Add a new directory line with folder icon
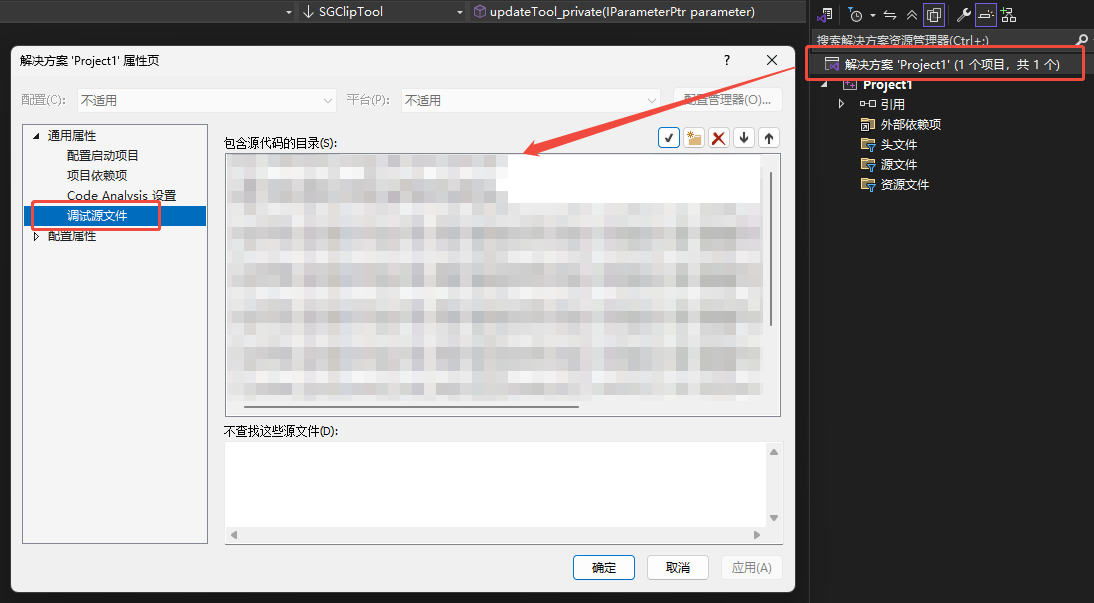Viewport: 1094px width, 603px height. pyautogui.click(x=694, y=138)
